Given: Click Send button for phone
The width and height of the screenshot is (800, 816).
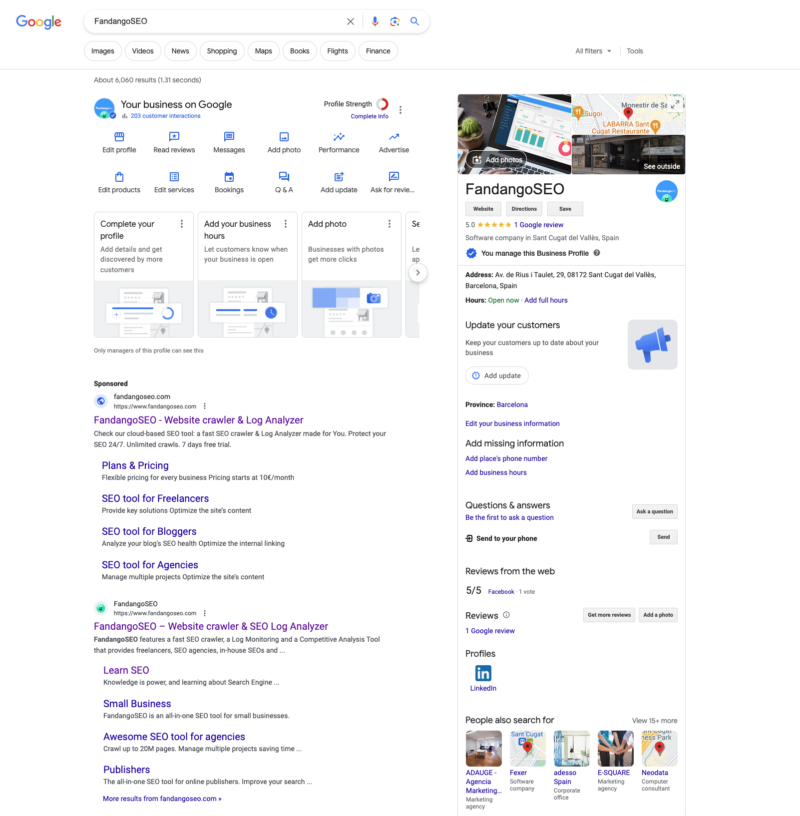Looking at the screenshot, I should point(664,537).
